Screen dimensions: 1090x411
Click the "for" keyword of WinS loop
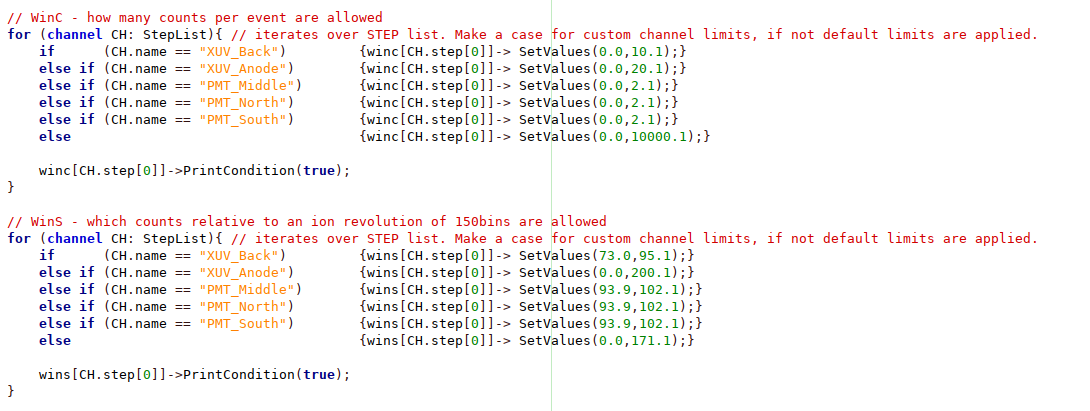pos(19,238)
